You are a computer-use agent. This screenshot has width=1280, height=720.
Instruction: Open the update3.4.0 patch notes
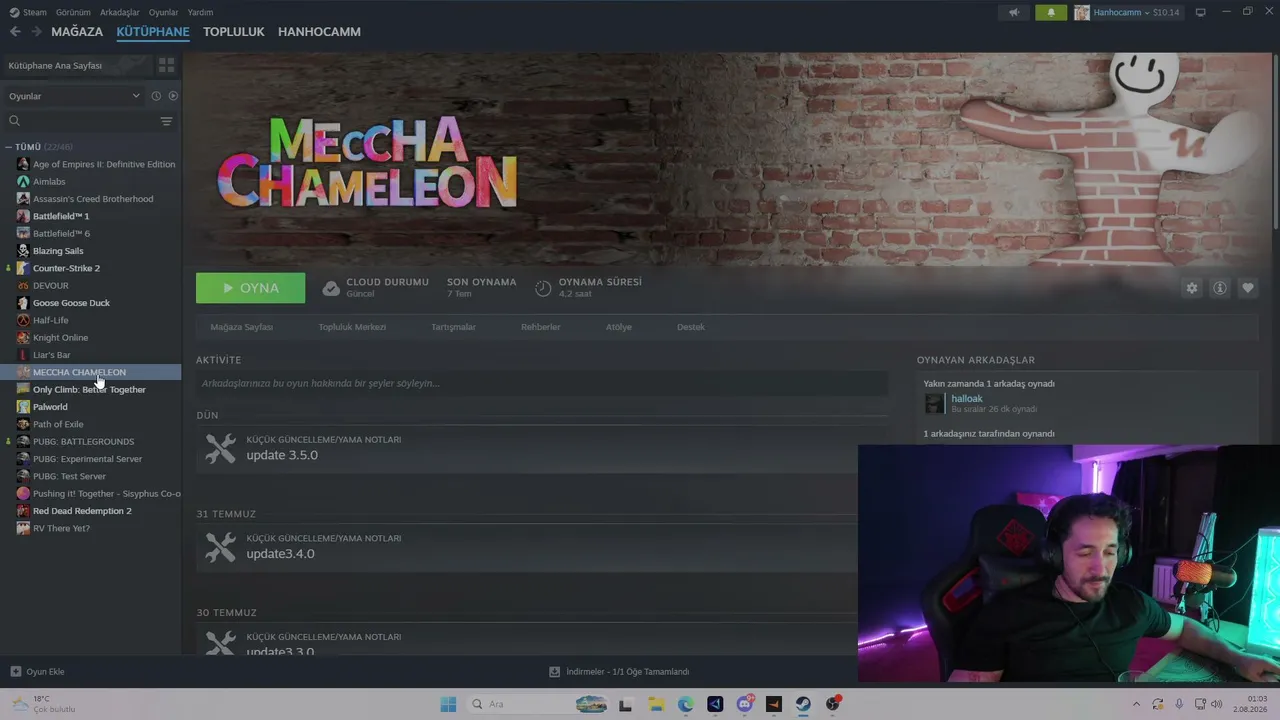281,554
